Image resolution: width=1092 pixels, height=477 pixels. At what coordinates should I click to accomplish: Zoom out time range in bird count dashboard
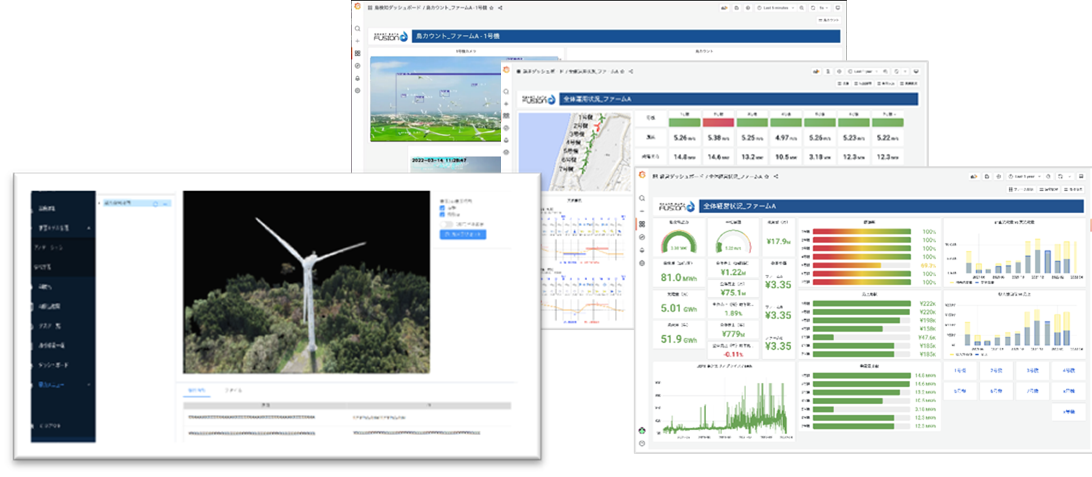point(802,7)
